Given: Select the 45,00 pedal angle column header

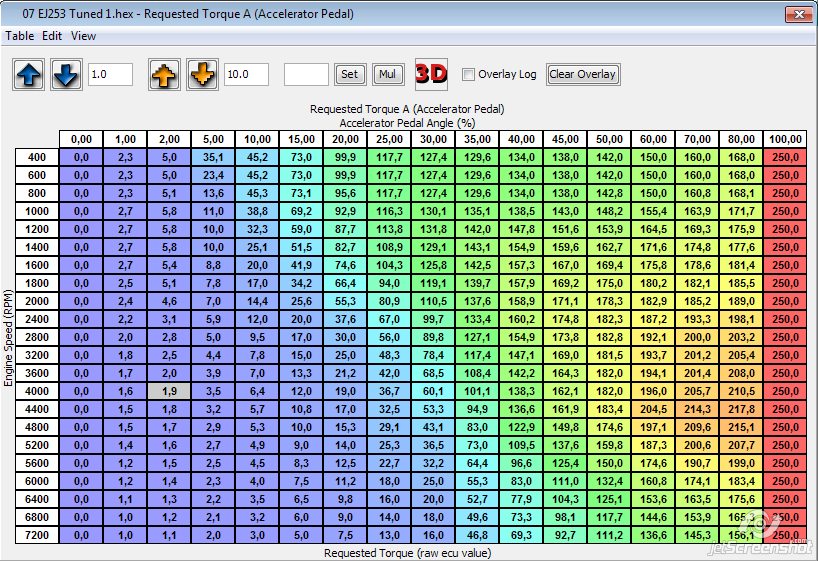Looking at the screenshot, I should point(565,139).
